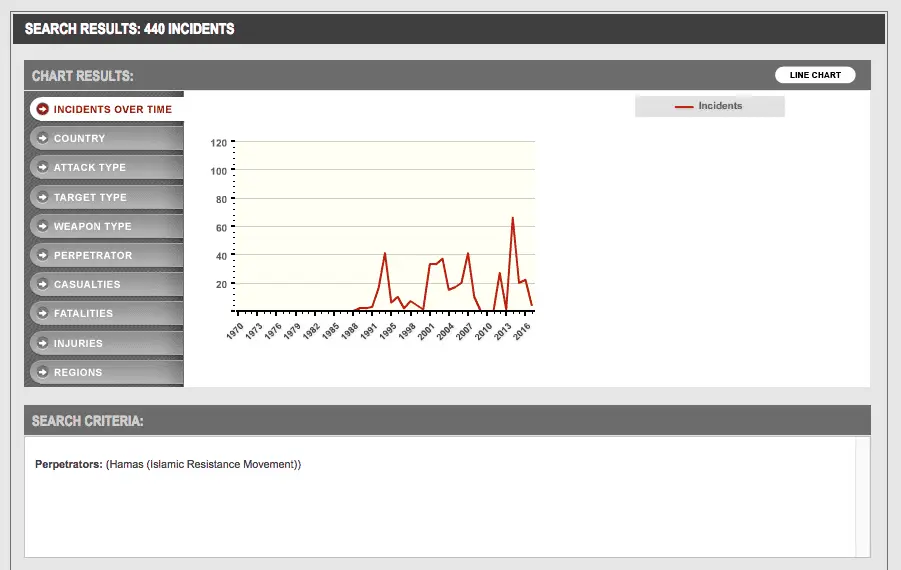Screen dimensions: 901x570
Task: Open the Weapon Type label
Action: [93, 226]
